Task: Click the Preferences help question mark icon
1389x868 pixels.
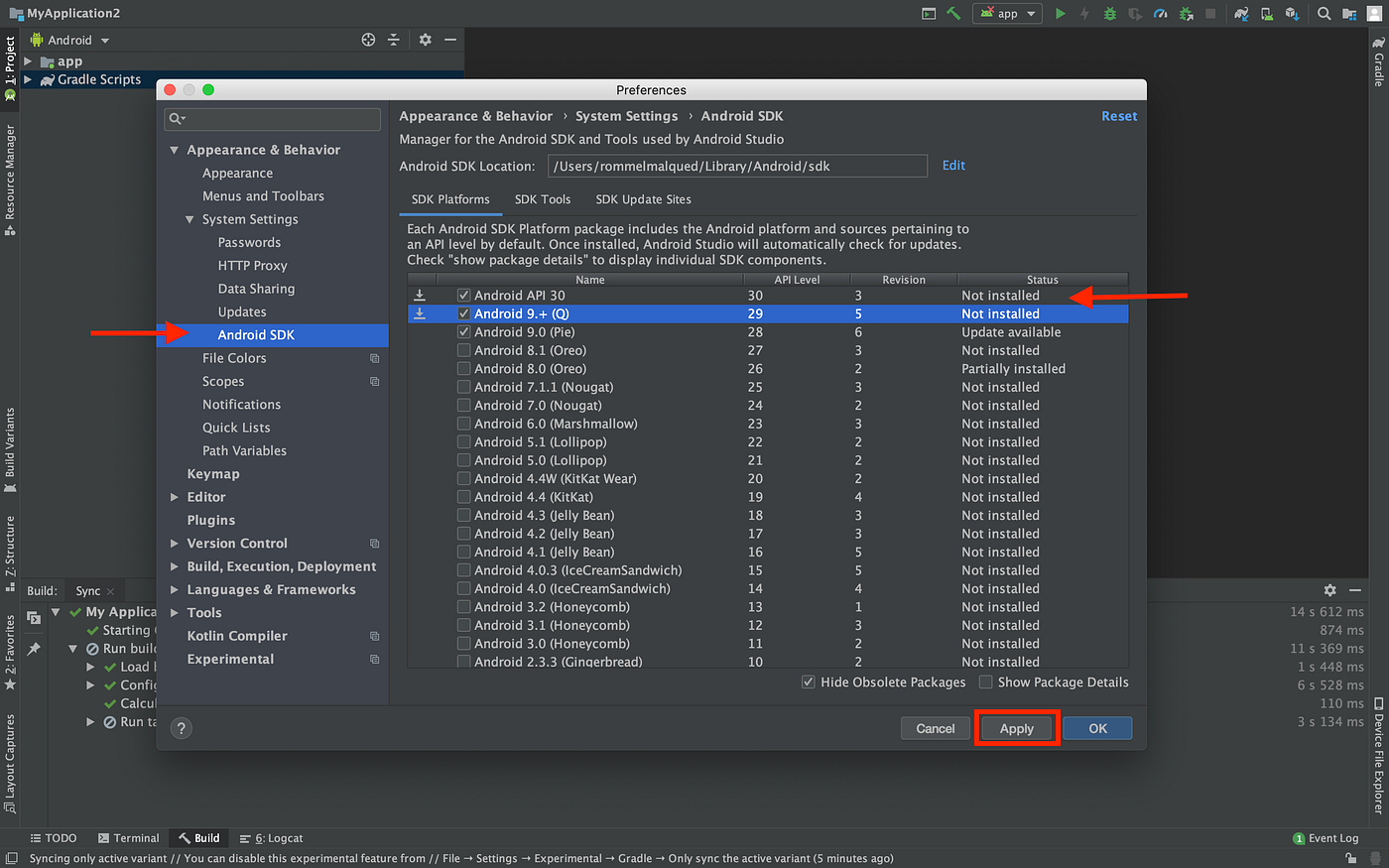Action: pos(181,728)
